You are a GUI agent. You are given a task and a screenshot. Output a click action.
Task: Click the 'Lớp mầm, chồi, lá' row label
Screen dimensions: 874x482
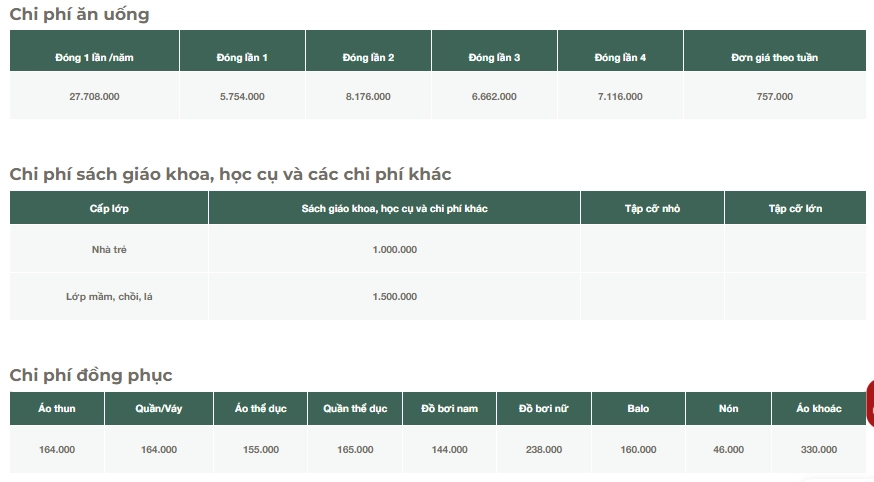(109, 297)
